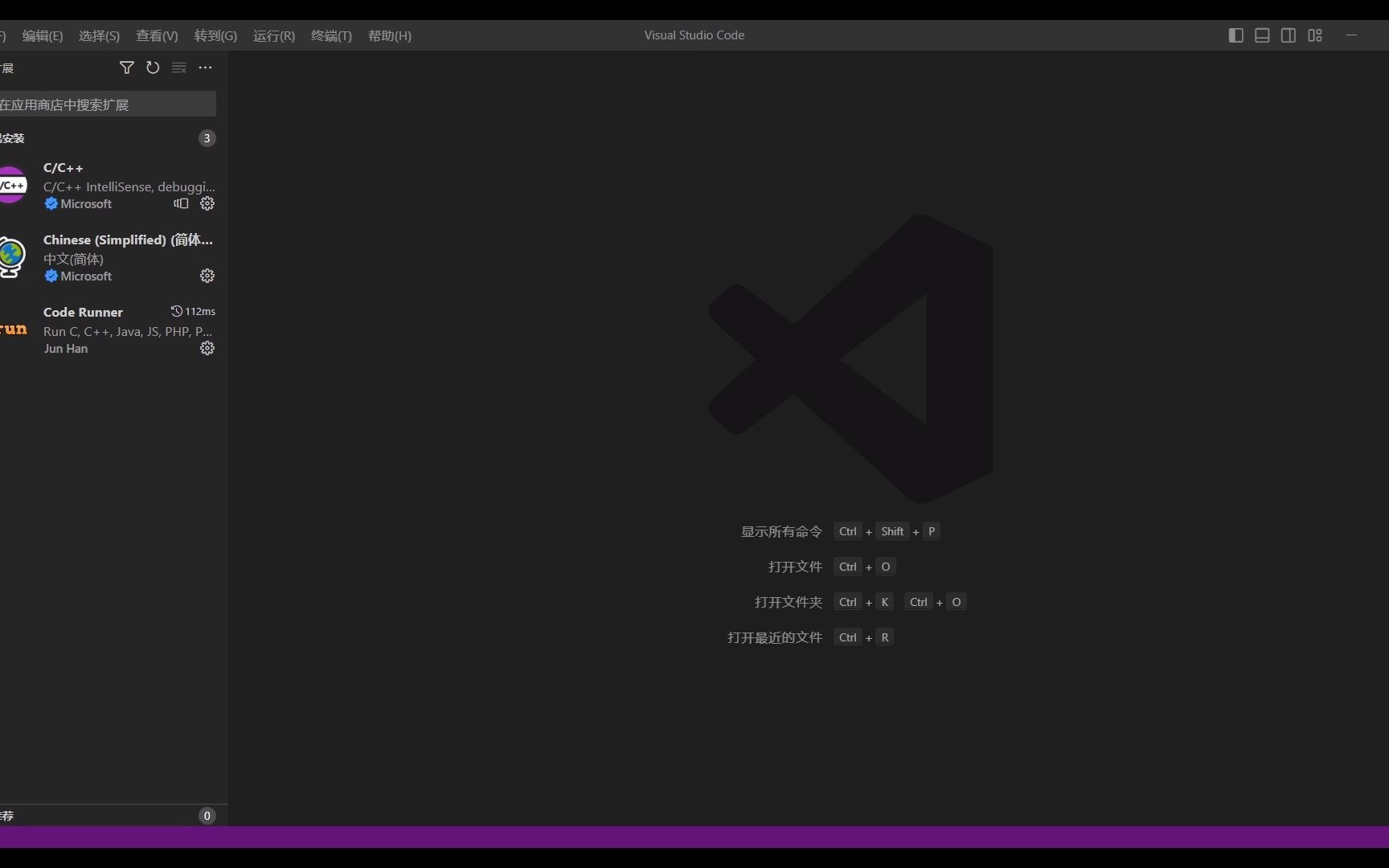Select the C/C++ extension title
The image size is (1389, 868).
coord(63,168)
